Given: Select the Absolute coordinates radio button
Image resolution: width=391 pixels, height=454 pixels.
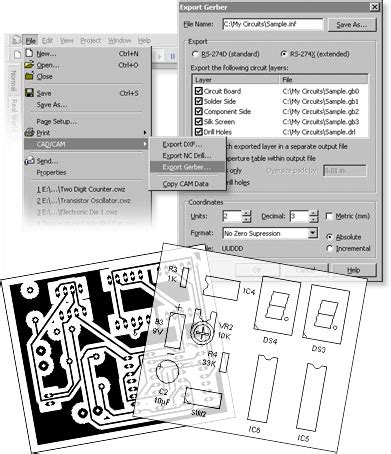Looking at the screenshot, I should click(329, 237).
